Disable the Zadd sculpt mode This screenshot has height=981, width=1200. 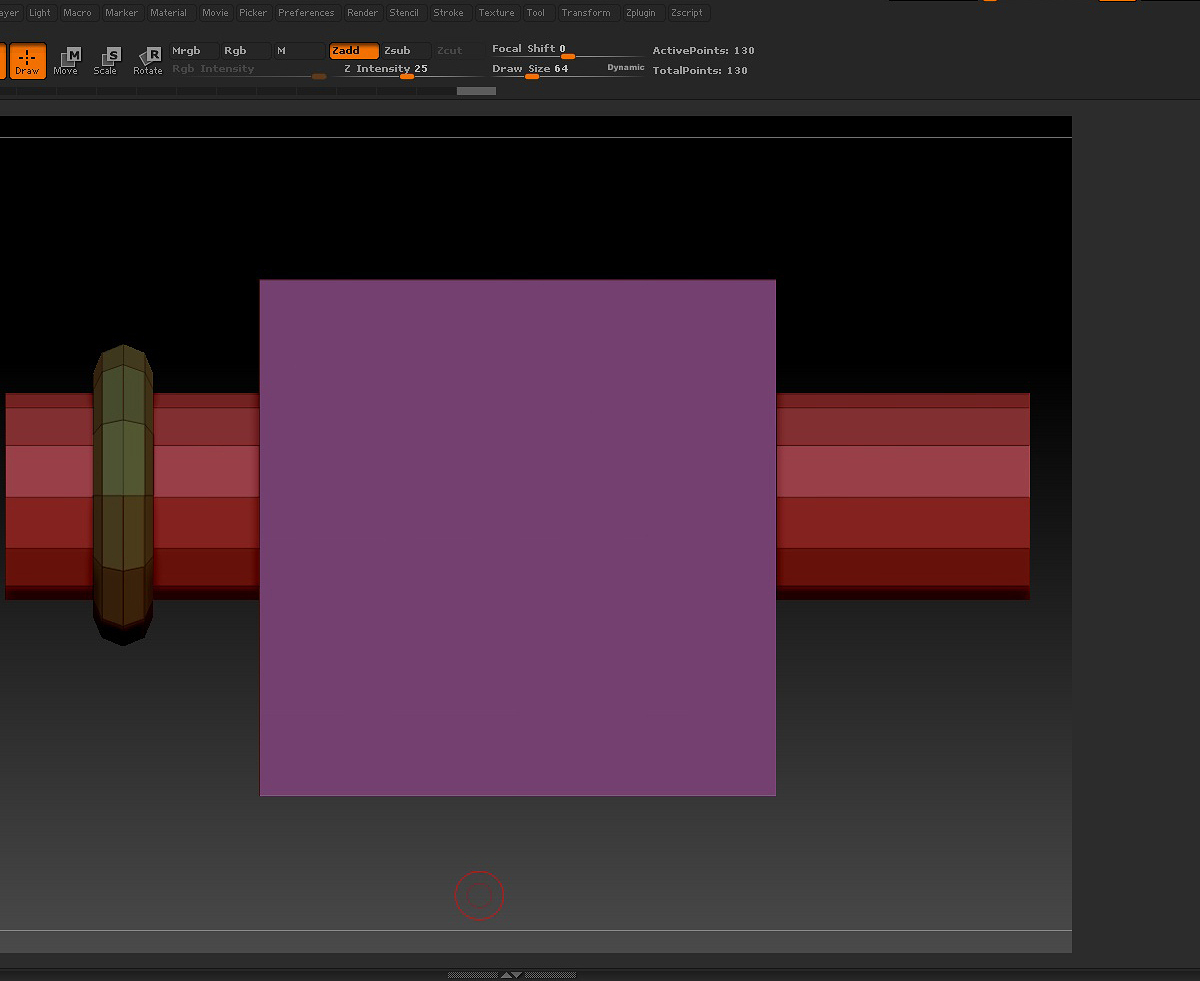point(354,51)
